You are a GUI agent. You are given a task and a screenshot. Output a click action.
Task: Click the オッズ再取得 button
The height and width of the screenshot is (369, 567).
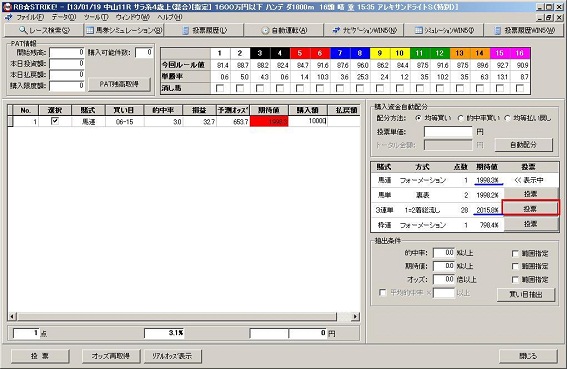coord(111,356)
